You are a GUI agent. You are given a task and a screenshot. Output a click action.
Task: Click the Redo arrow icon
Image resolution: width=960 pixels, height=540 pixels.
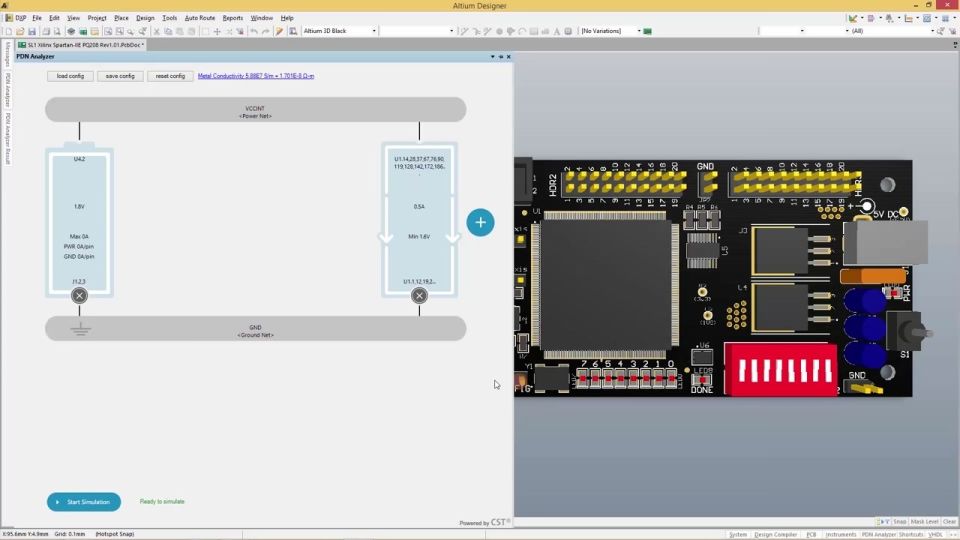[x=265, y=31]
